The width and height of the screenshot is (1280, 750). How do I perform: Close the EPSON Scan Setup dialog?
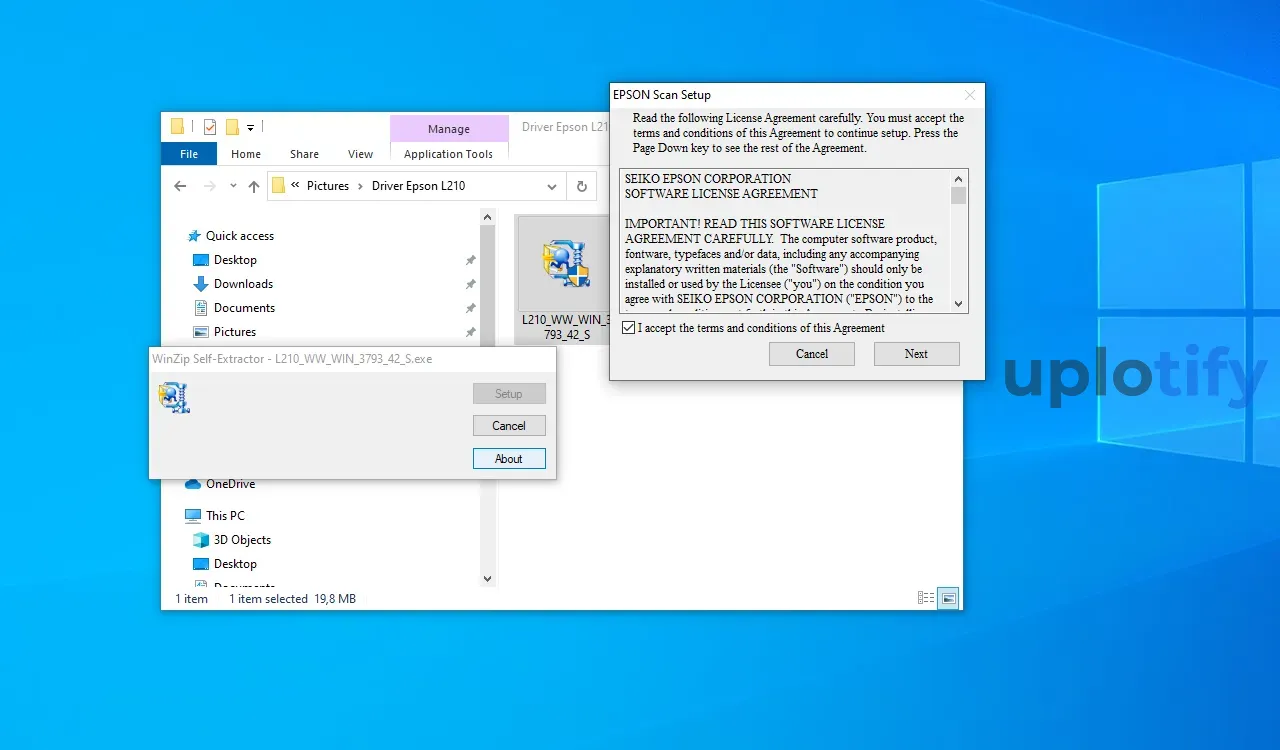click(x=969, y=95)
